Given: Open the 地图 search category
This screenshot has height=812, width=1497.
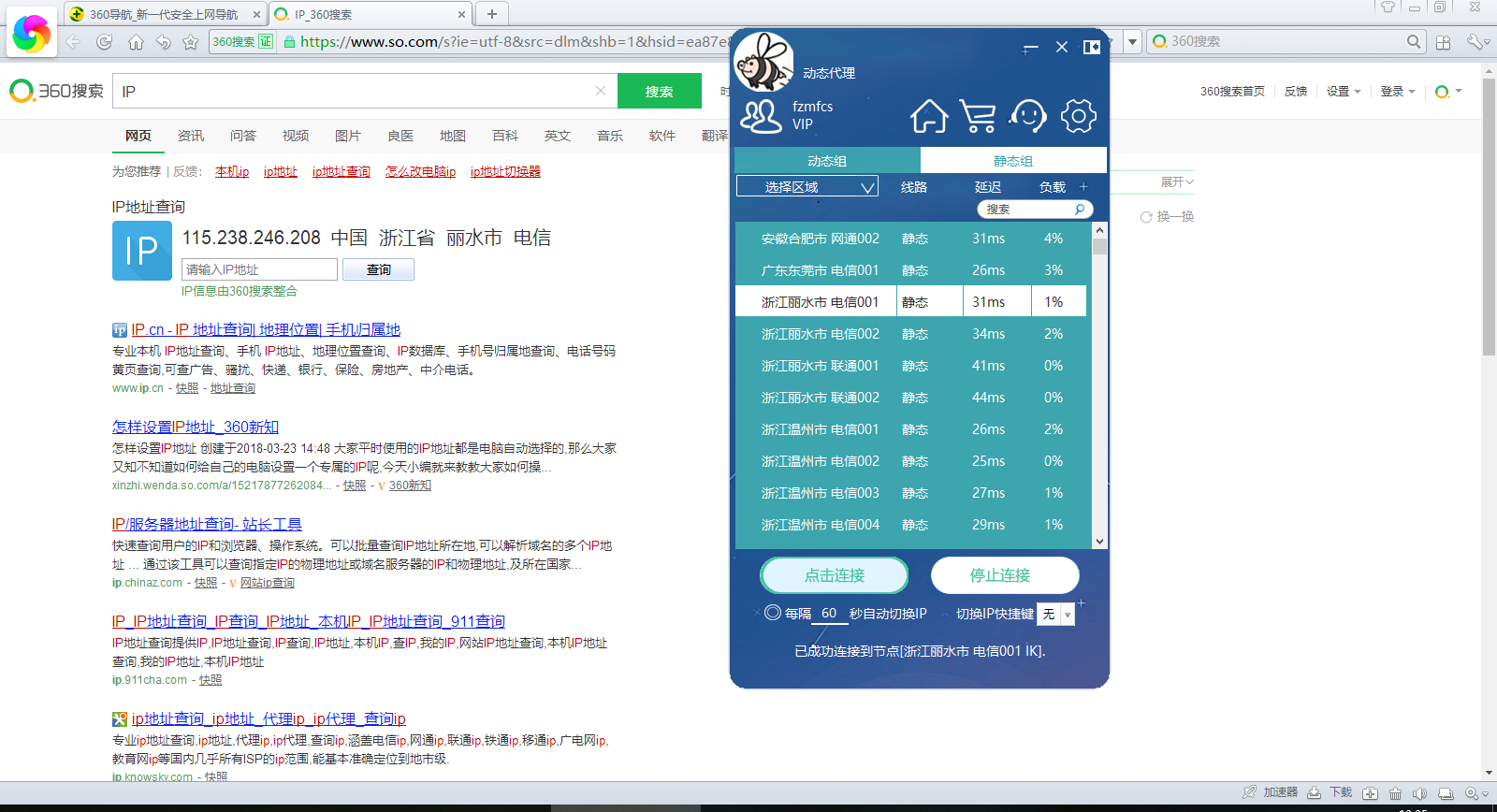Looking at the screenshot, I should point(453,136).
